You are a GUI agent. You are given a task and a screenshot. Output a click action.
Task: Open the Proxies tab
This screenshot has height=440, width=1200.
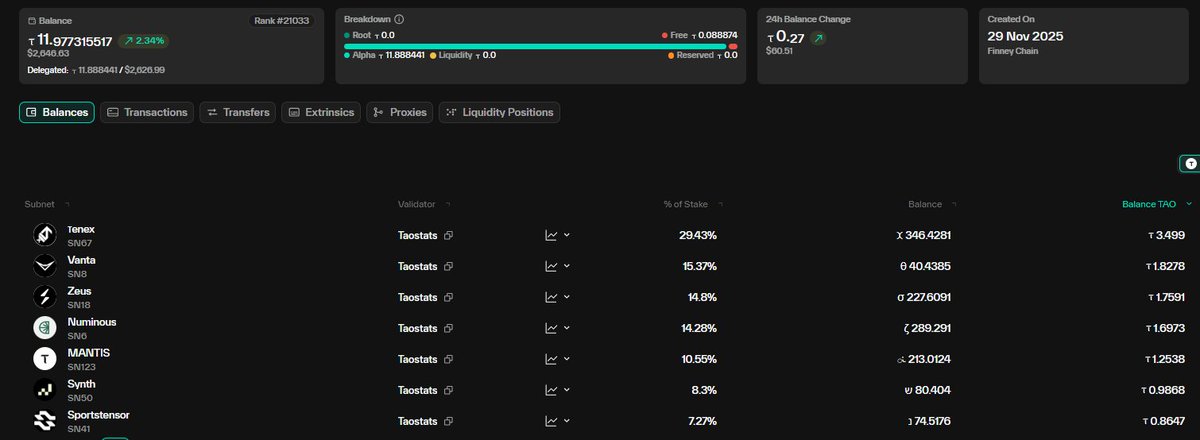(x=399, y=112)
